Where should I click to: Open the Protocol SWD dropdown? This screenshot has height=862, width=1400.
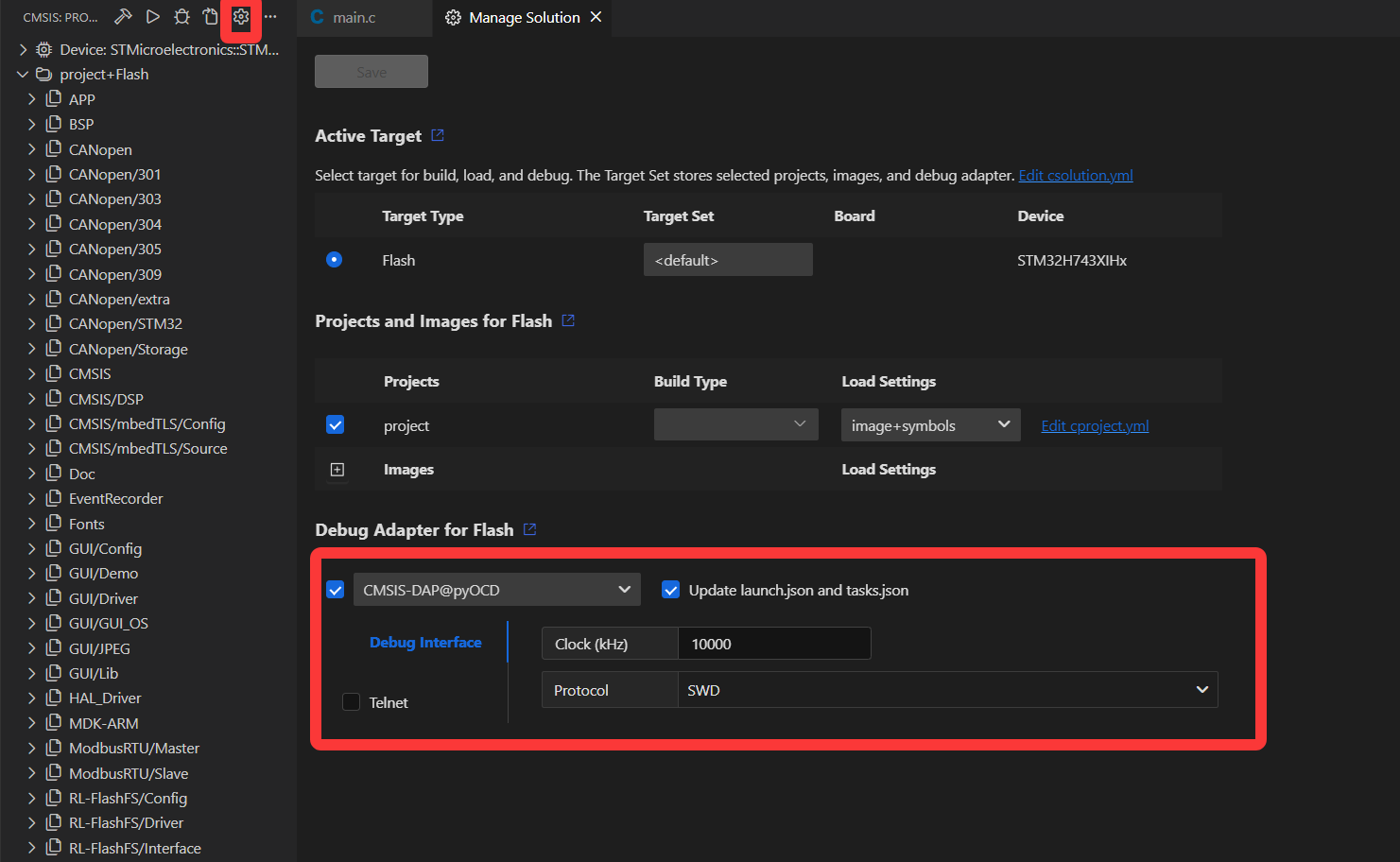click(946, 690)
